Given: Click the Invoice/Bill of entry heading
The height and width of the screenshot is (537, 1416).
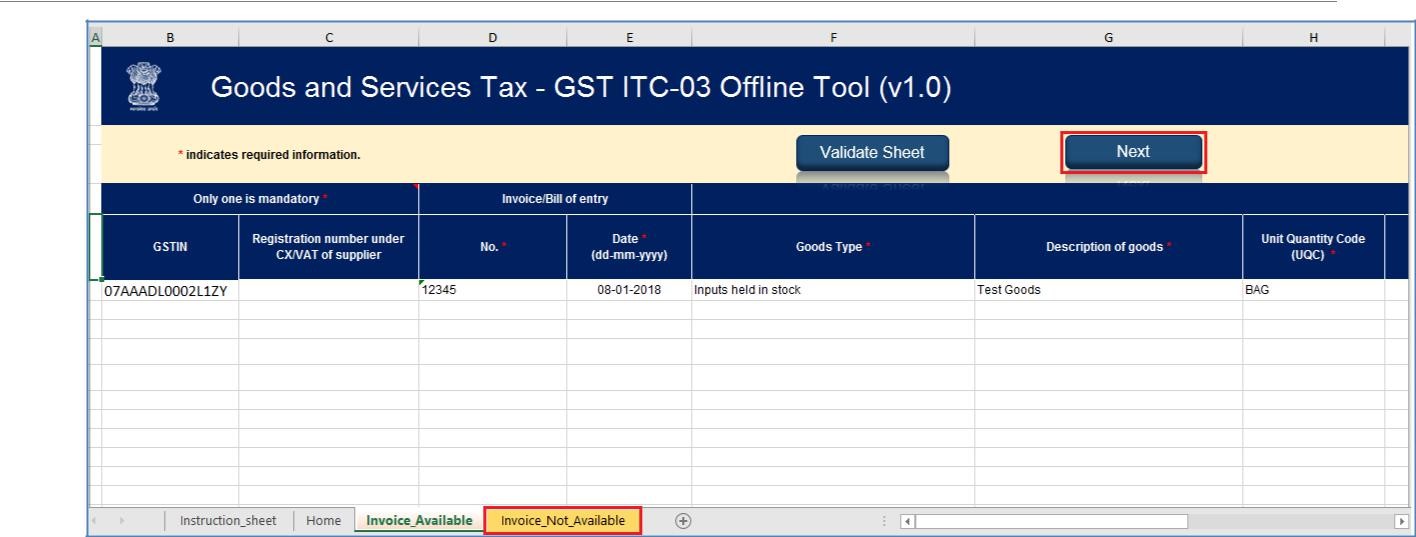Looking at the screenshot, I should pos(554,198).
